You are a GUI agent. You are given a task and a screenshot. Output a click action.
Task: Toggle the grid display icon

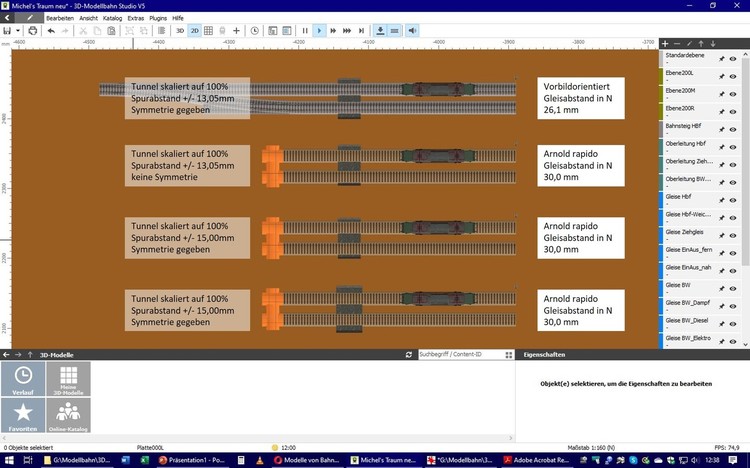(209, 31)
